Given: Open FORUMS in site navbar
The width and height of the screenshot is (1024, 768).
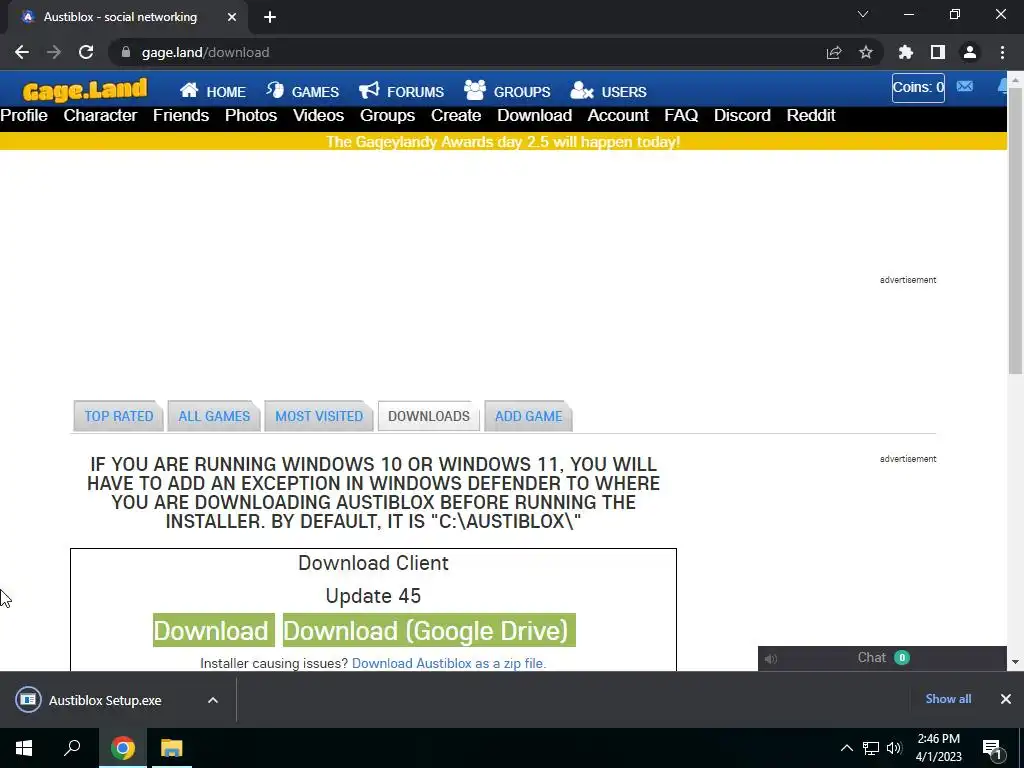Looking at the screenshot, I should pyautogui.click(x=402, y=91).
